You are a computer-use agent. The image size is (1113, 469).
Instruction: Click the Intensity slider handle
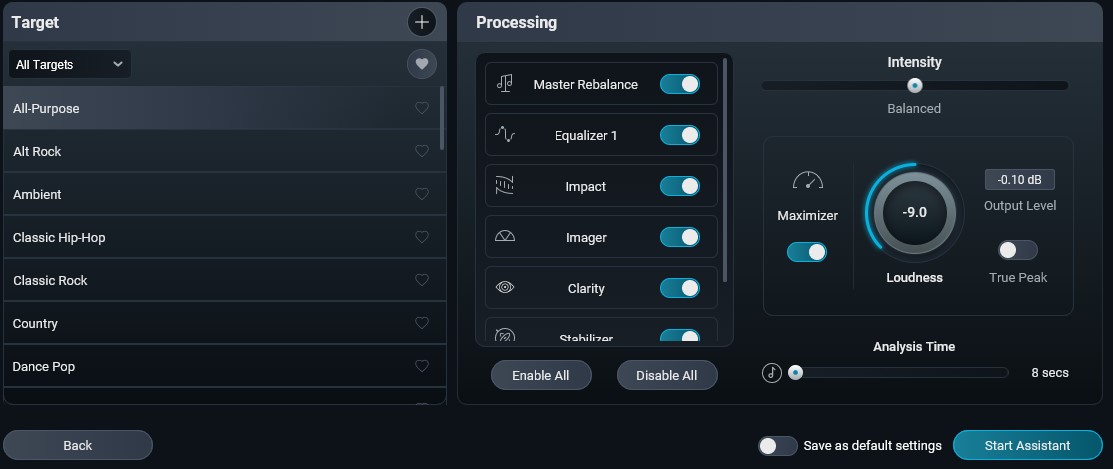point(915,85)
